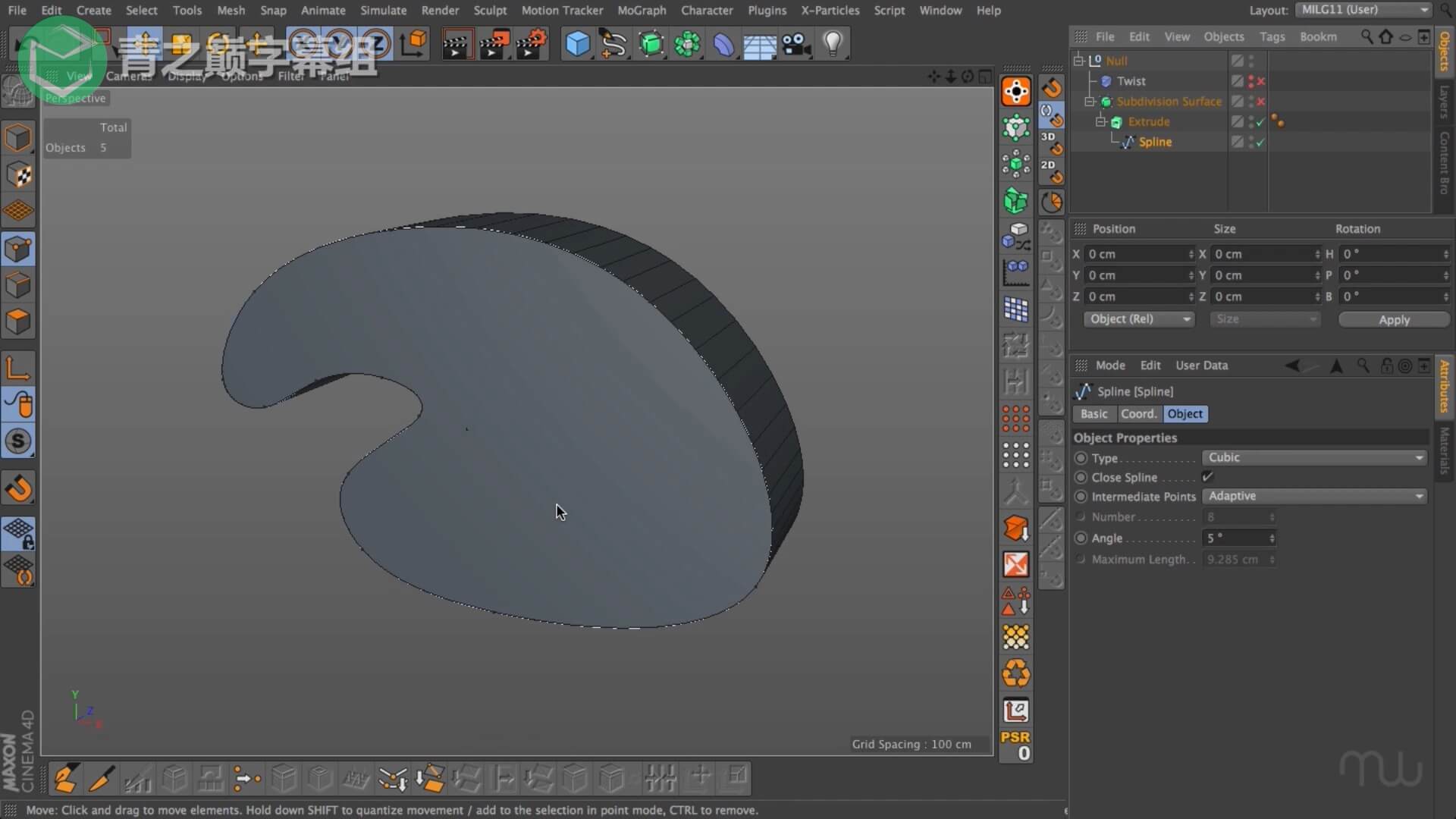Open the MoGraph menu
The image size is (1456, 819).
click(x=642, y=11)
